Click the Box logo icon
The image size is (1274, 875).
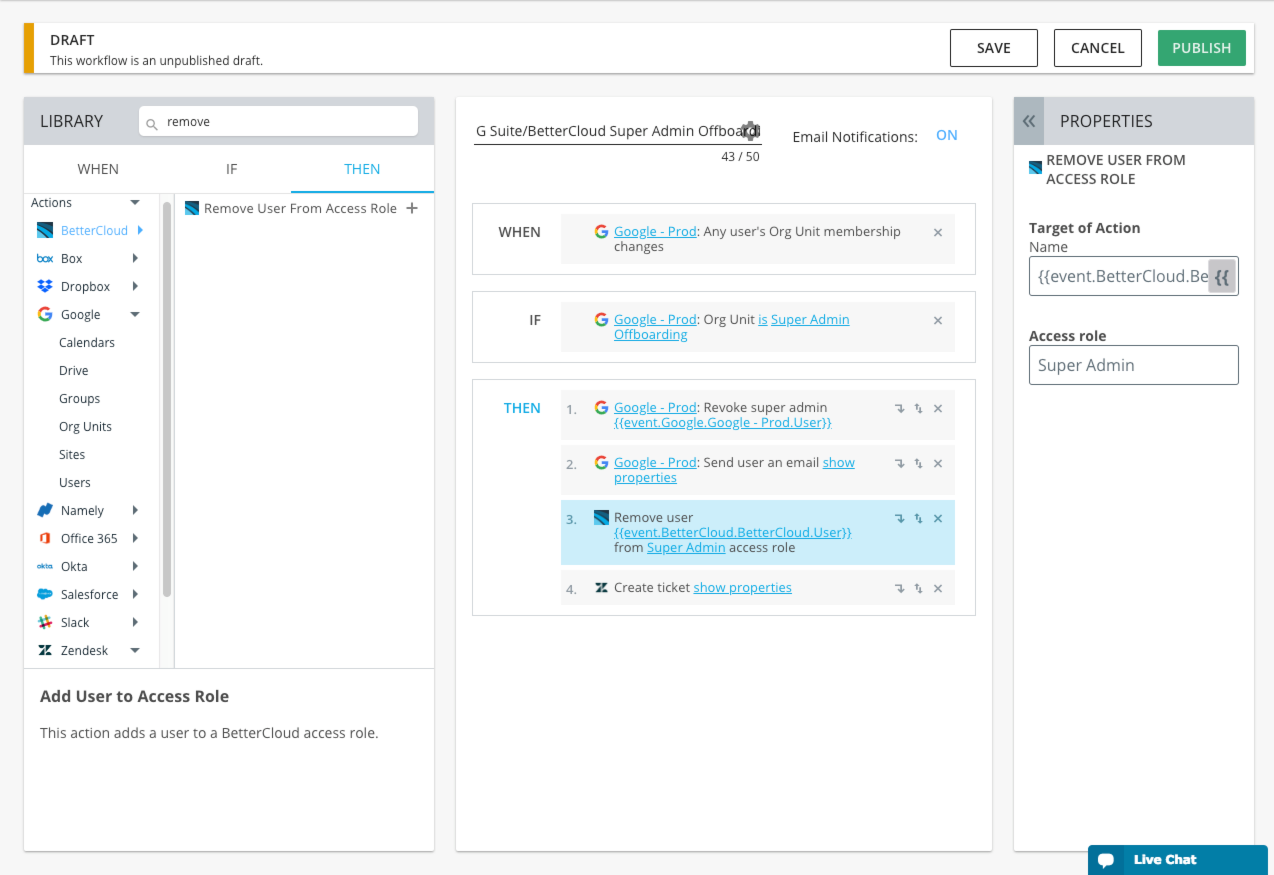click(44, 258)
